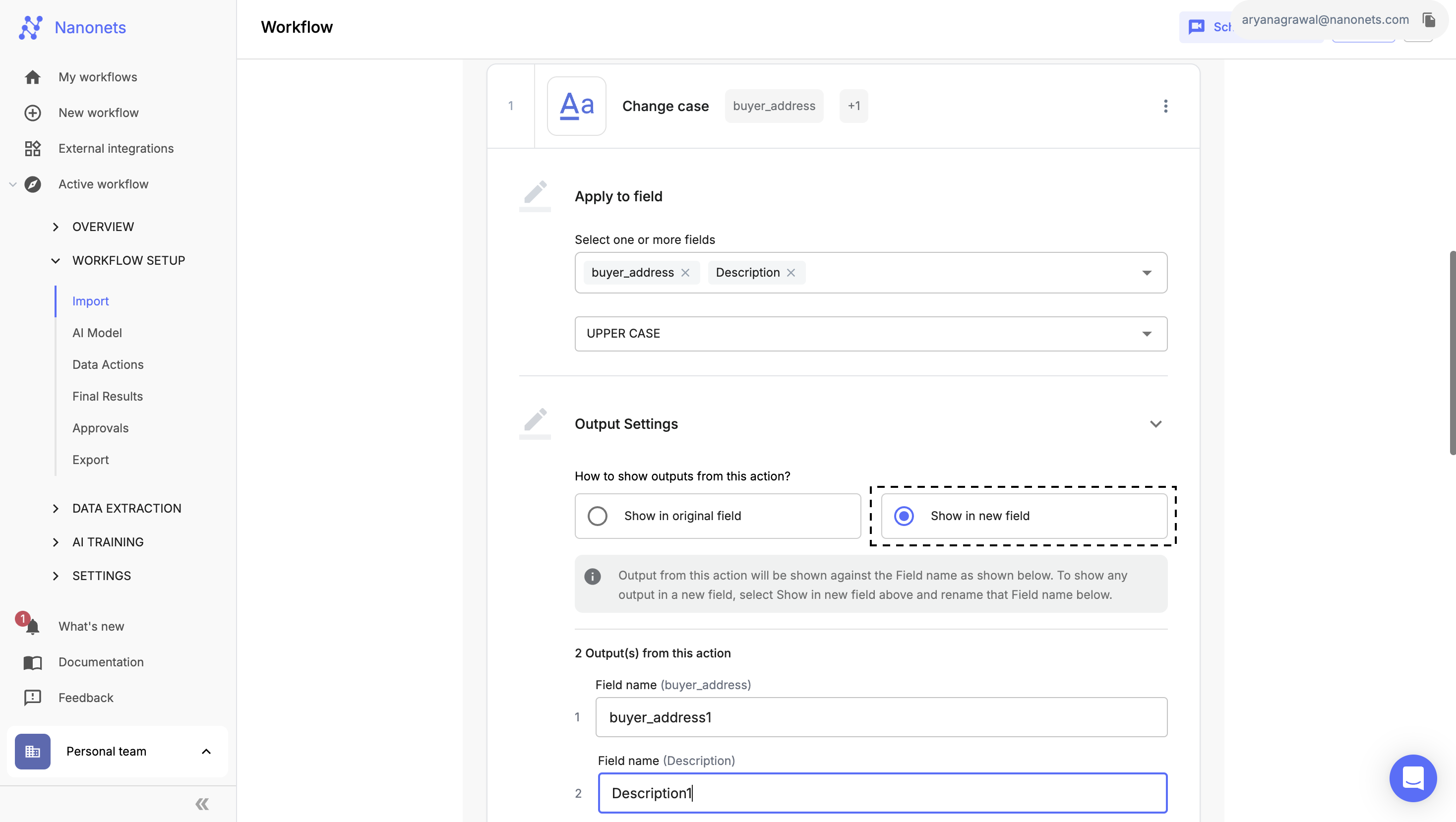
Task: Open External integrations grid icon
Action: click(x=33, y=149)
